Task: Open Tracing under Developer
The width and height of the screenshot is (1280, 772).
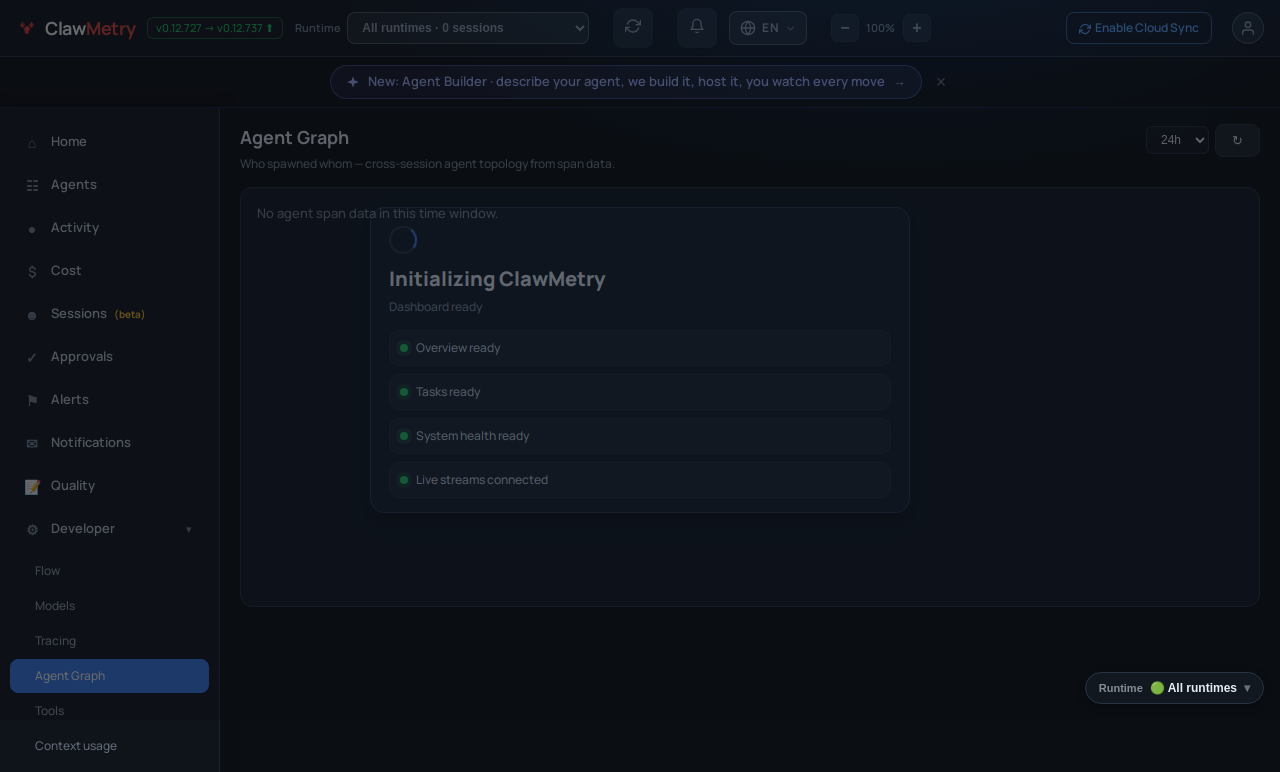Action: (x=110, y=641)
